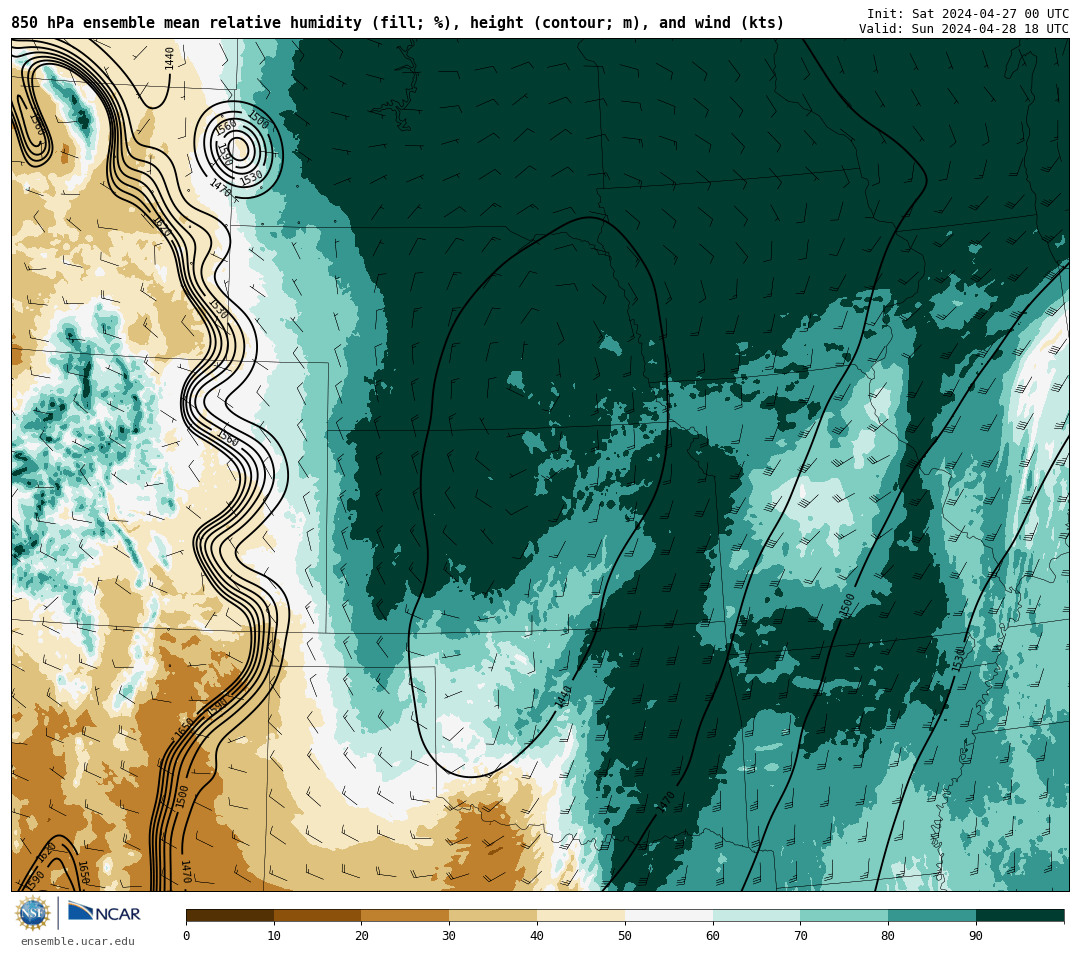Click the 0–10 darkest brown colorbar segment
The width and height of the screenshot is (1080, 954).
(x=230, y=915)
